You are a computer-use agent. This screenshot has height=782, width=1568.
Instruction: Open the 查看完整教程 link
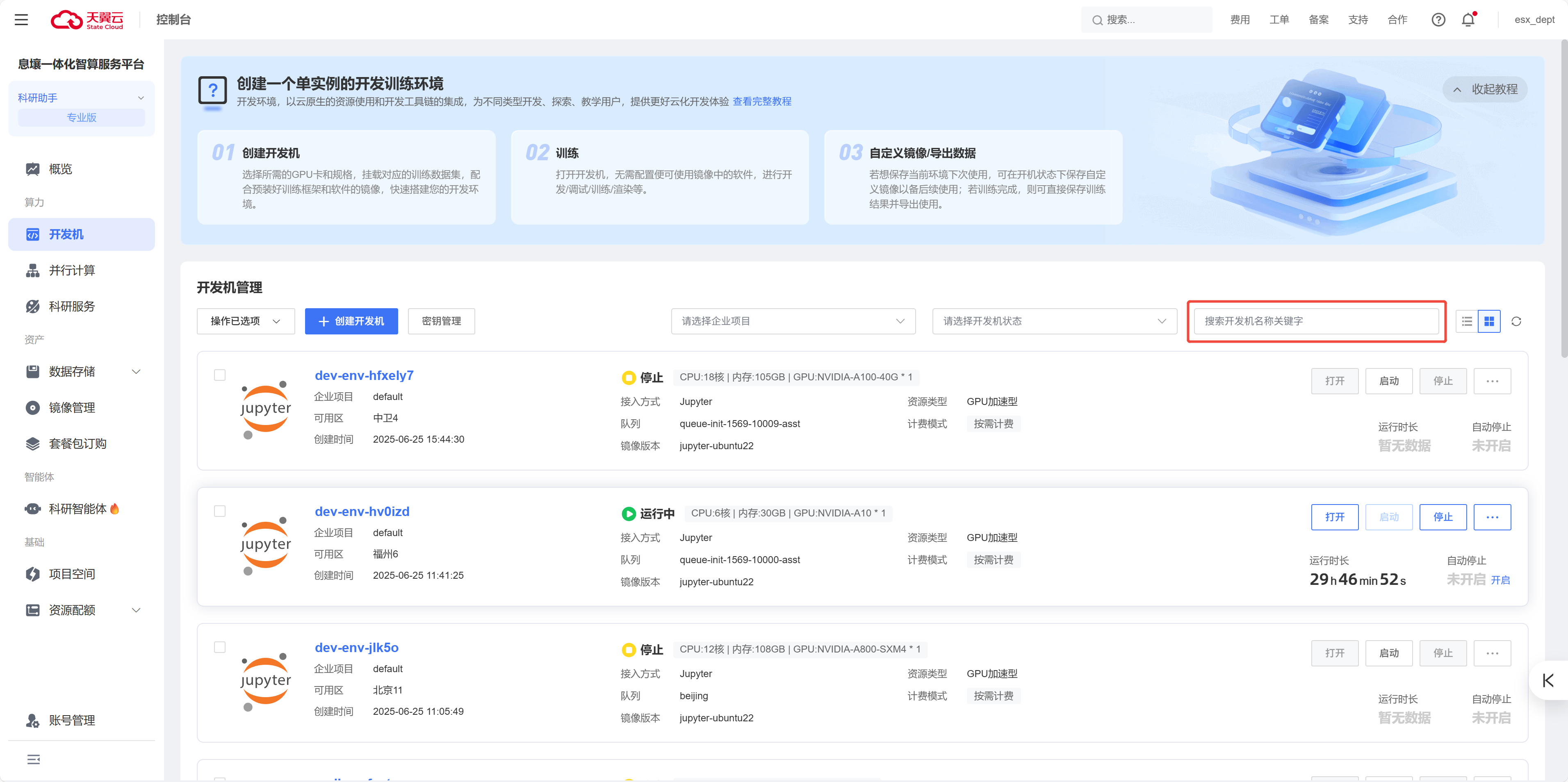(x=761, y=101)
